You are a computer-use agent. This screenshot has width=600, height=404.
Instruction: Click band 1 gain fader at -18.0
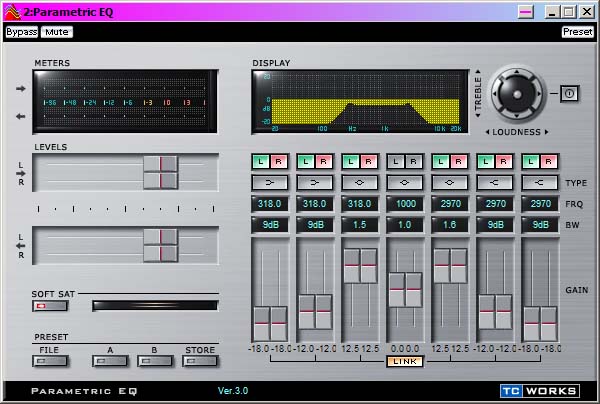(x=270, y=324)
